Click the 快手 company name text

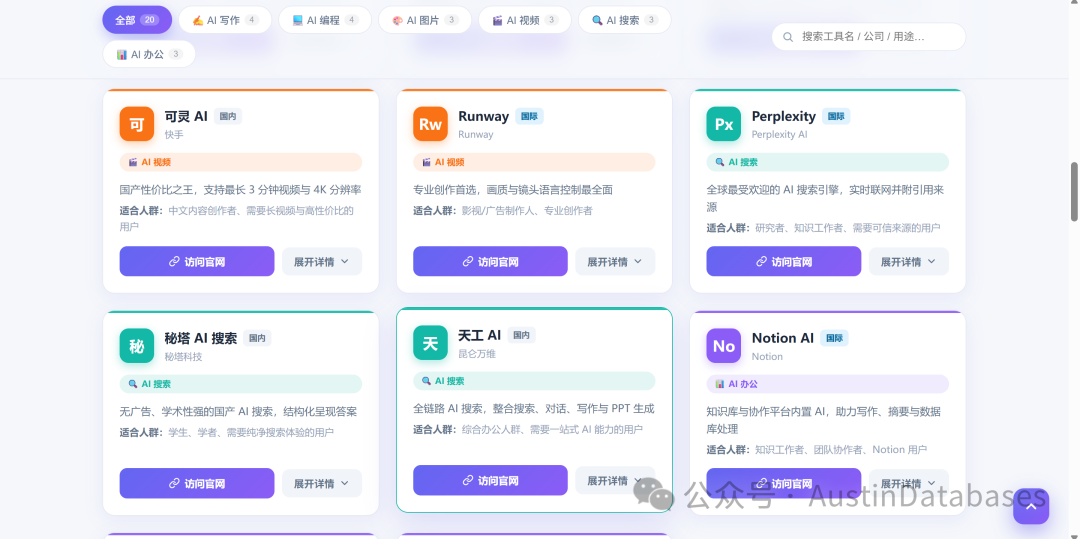pos(174,134)
